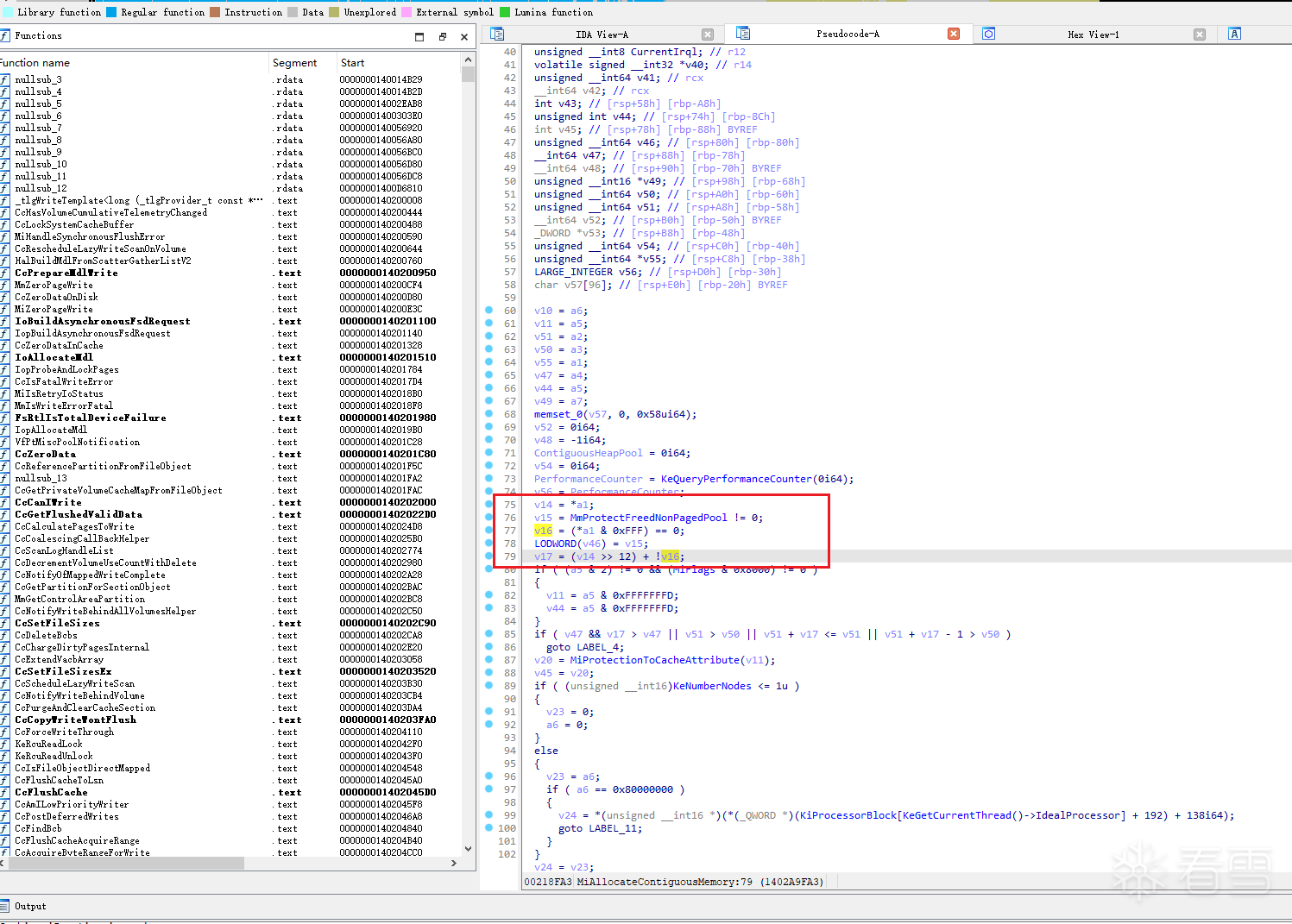The height and width of the screenshot is (924, 1292).
Task: Click the Functions list scroll-right arrow
Action: pos(454,863)
